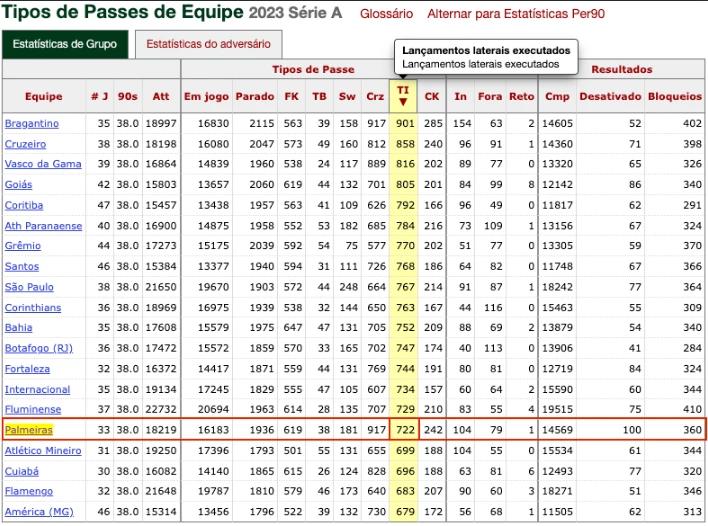Open Flamengo team link
708x526 pixels.
(x=28, y=491)
